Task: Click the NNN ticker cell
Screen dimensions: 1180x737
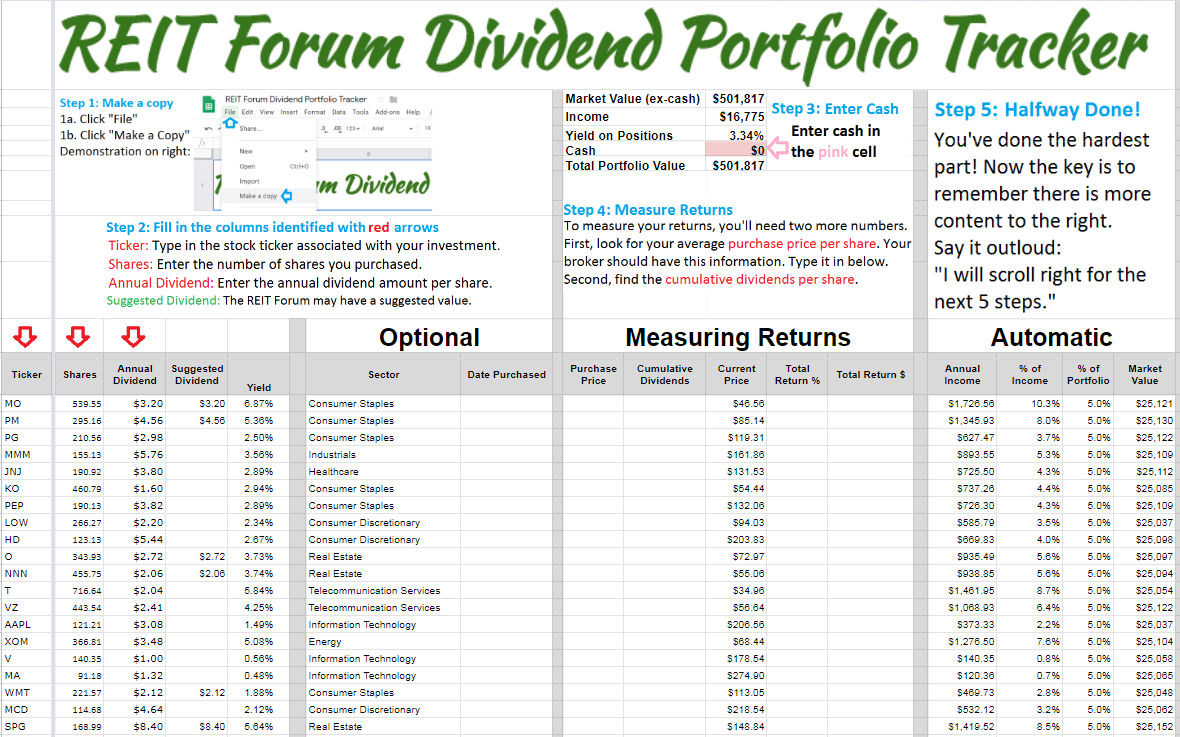Action: point(26,574)
